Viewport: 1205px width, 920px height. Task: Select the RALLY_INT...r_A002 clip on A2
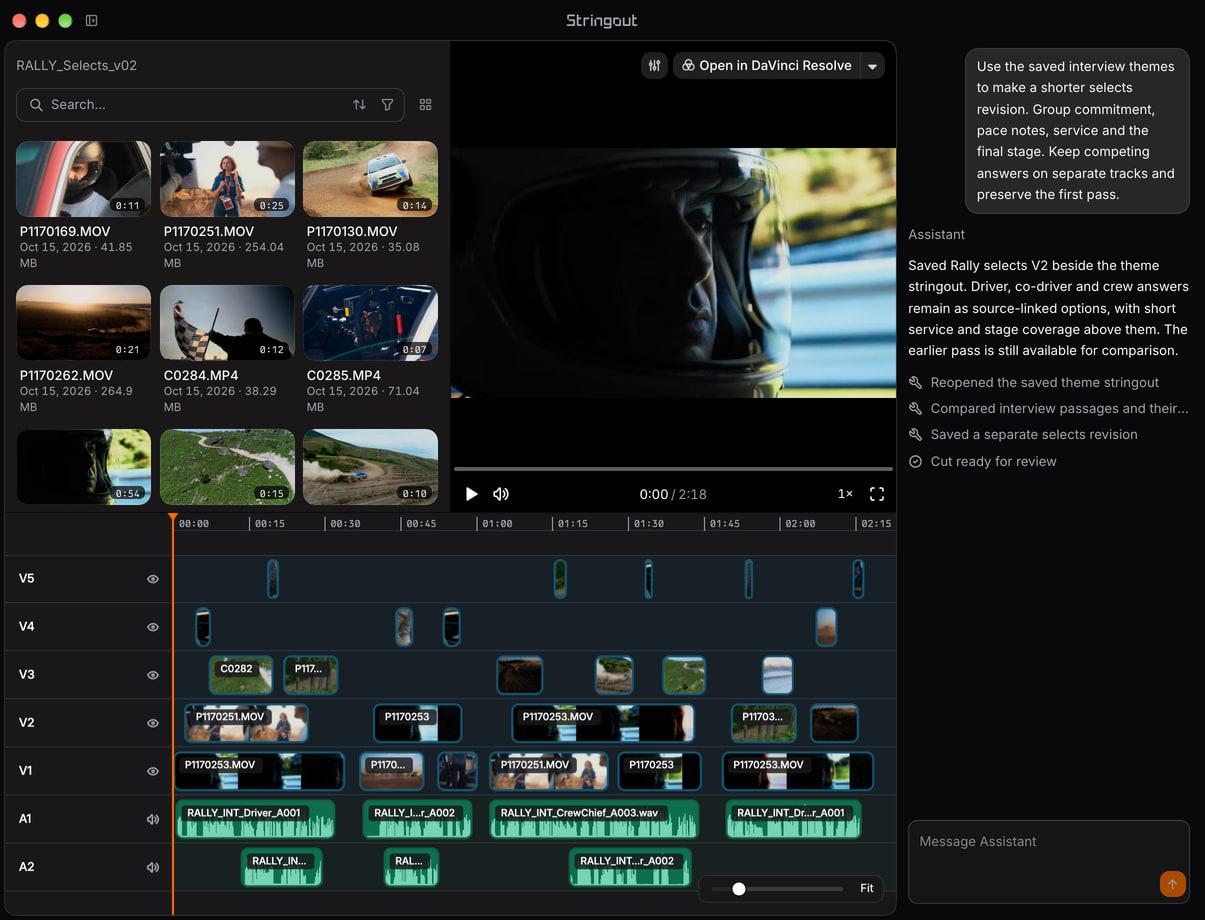tap(630, 867)
